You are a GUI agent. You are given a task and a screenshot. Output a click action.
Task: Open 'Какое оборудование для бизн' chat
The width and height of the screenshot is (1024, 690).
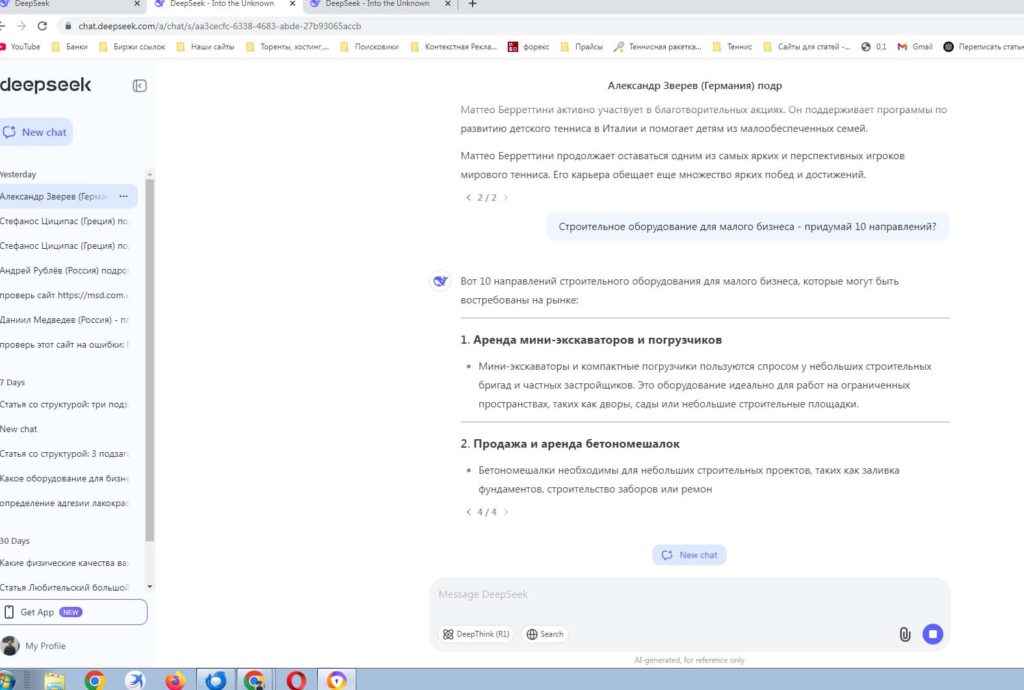65,478
